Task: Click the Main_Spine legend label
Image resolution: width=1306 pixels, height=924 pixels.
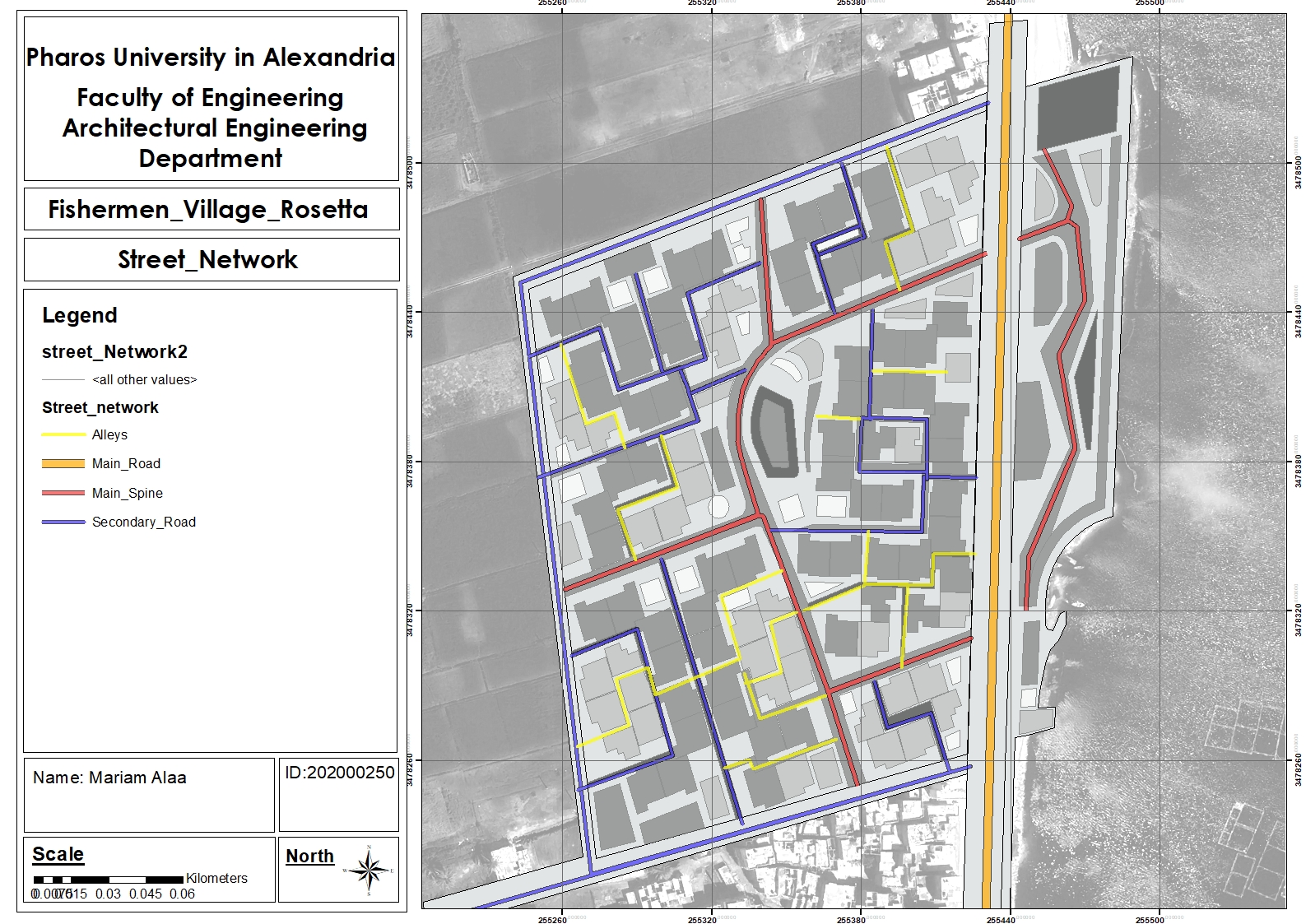Action: (128, 493)
